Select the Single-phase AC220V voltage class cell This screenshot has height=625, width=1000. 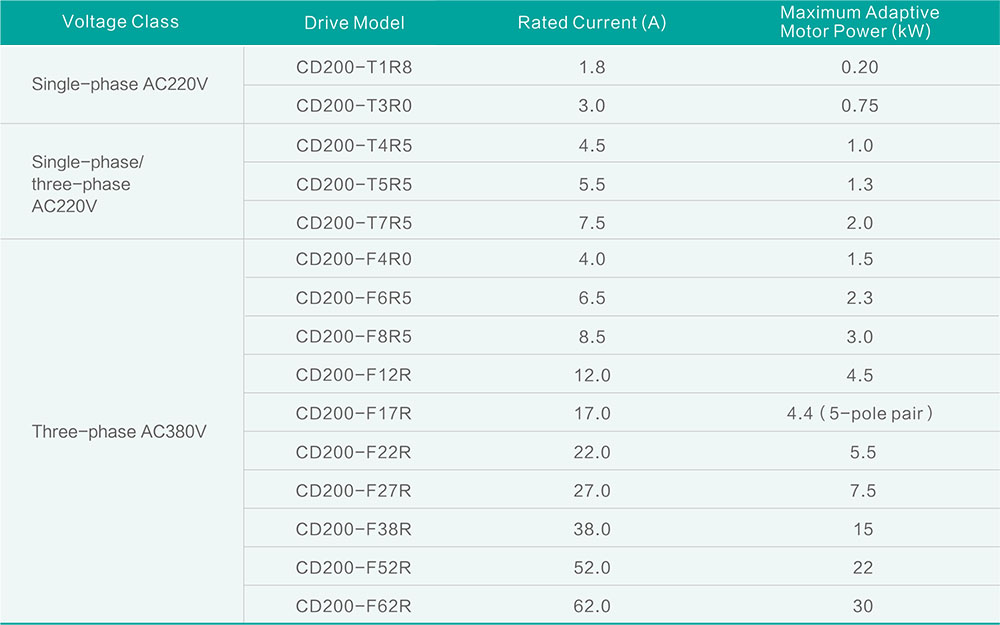[x=120, y=84]
